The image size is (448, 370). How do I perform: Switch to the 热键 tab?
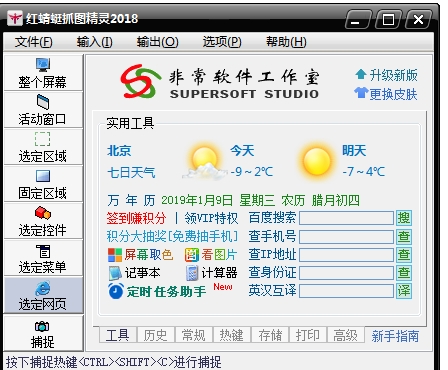coord(231,335)
